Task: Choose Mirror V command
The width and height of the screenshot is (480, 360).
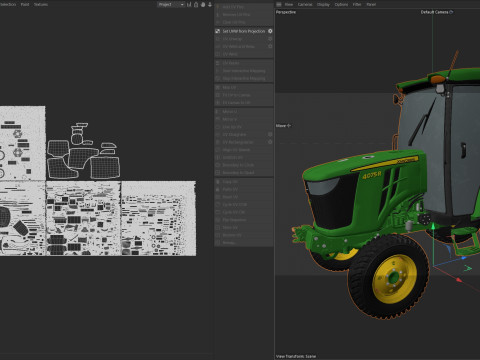Action: [x=244, y=119]
